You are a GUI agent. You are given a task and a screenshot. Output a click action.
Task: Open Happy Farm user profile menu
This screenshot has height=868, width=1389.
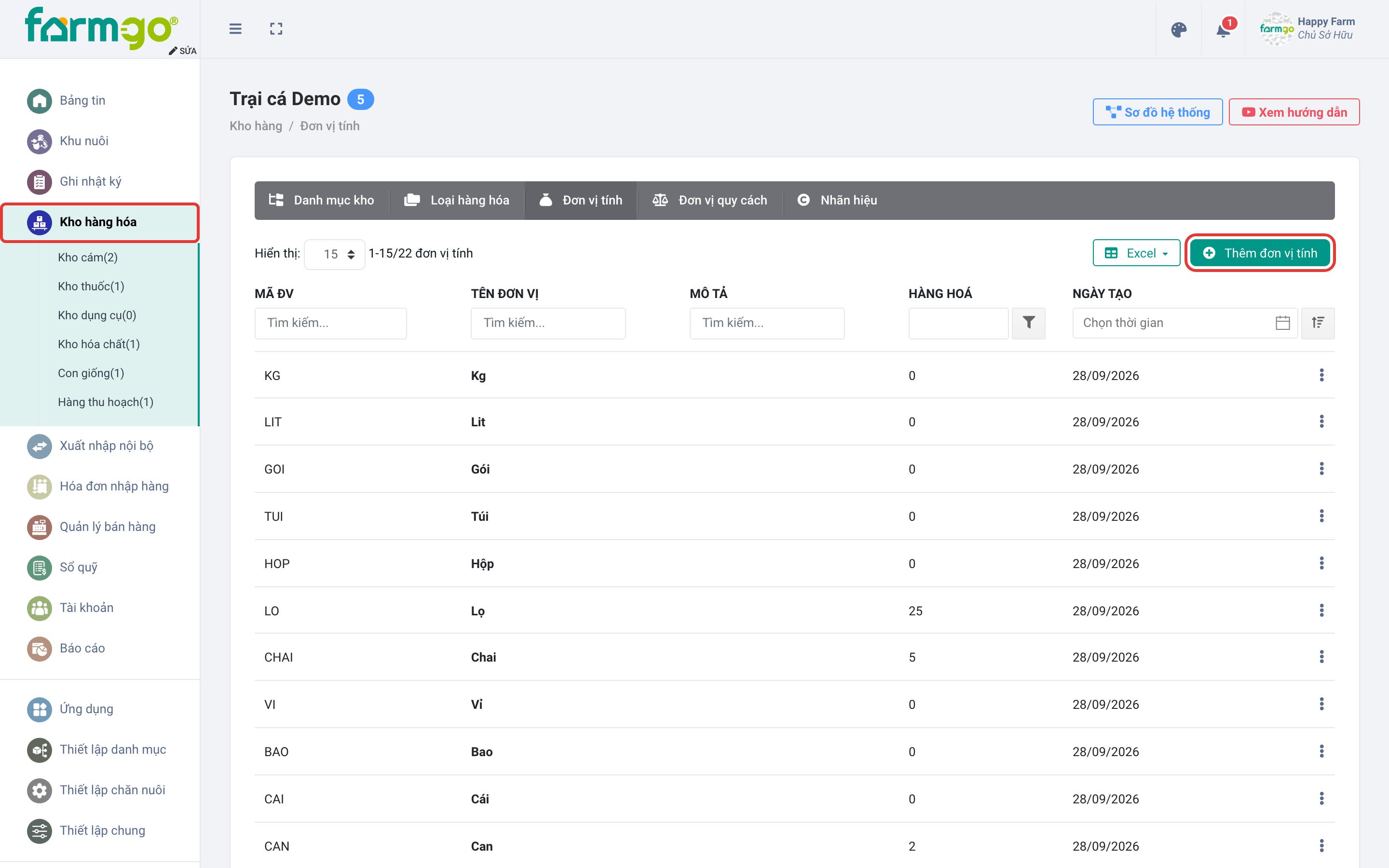[x=1307, y=29]
